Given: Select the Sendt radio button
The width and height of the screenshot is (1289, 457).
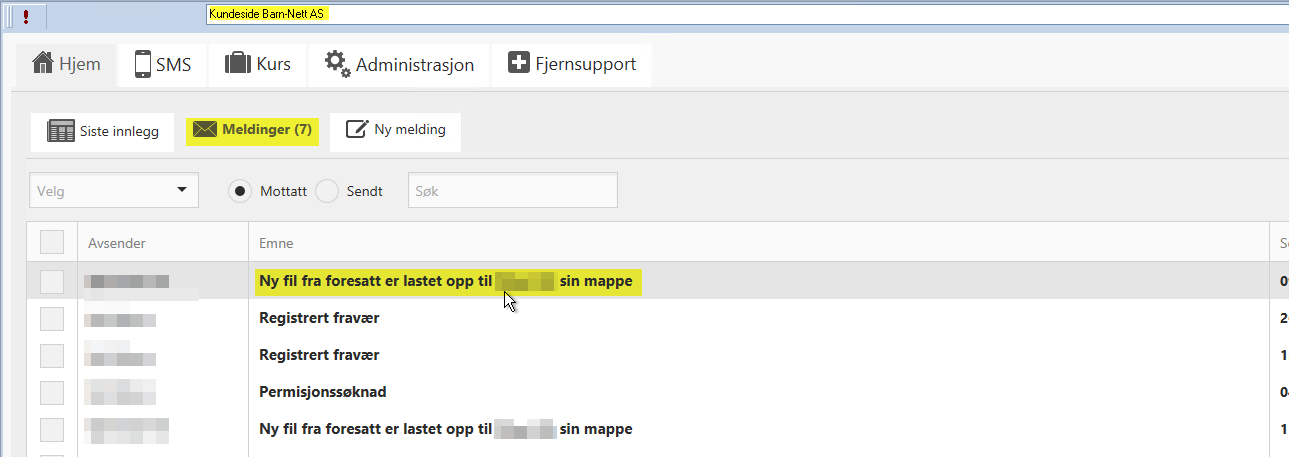Looking at the screenshot, I should coord(327,191).
